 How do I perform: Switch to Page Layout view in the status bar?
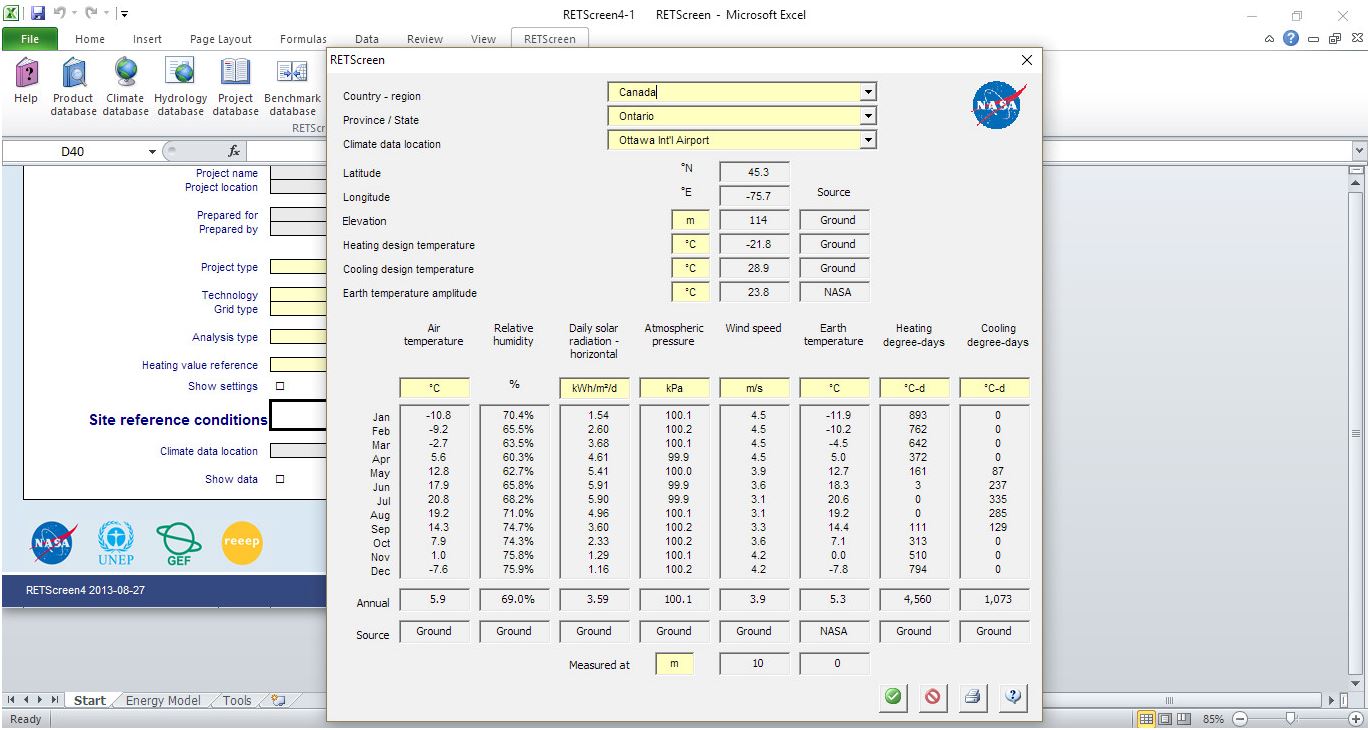click(1165, 719)
